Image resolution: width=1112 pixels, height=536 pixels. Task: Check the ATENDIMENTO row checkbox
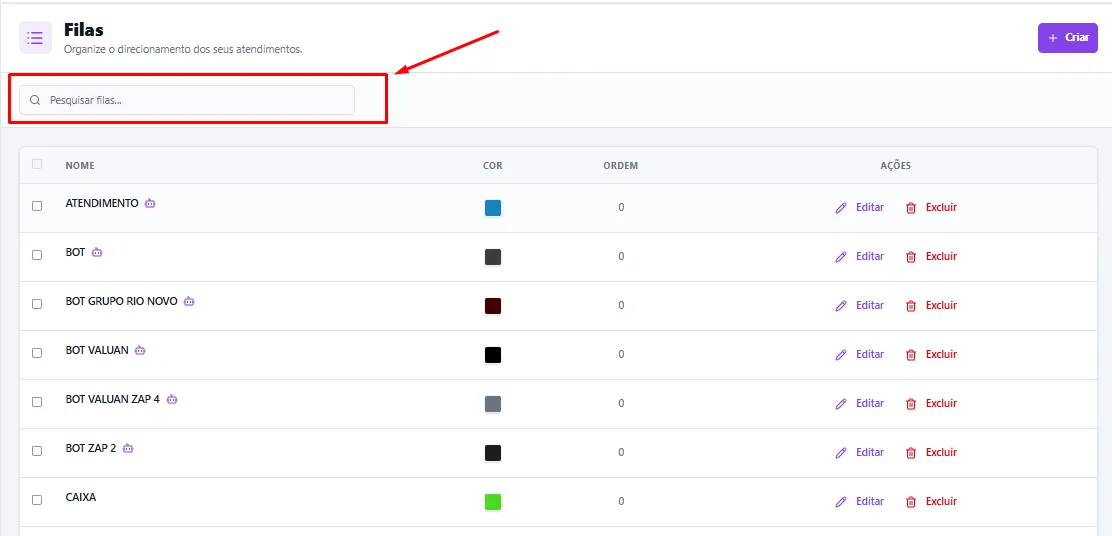point(37,206)
